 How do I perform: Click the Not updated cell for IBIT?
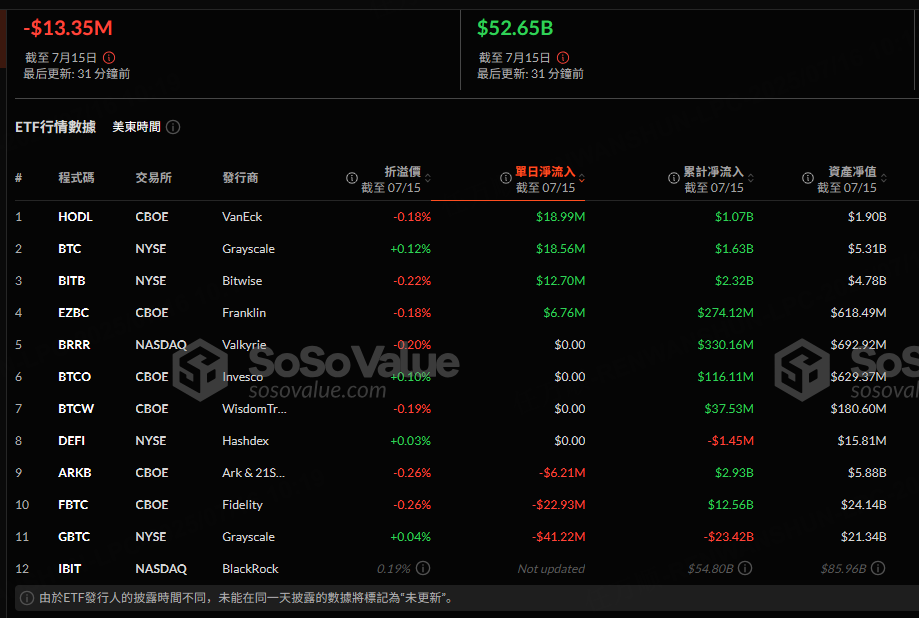[551, 569]
